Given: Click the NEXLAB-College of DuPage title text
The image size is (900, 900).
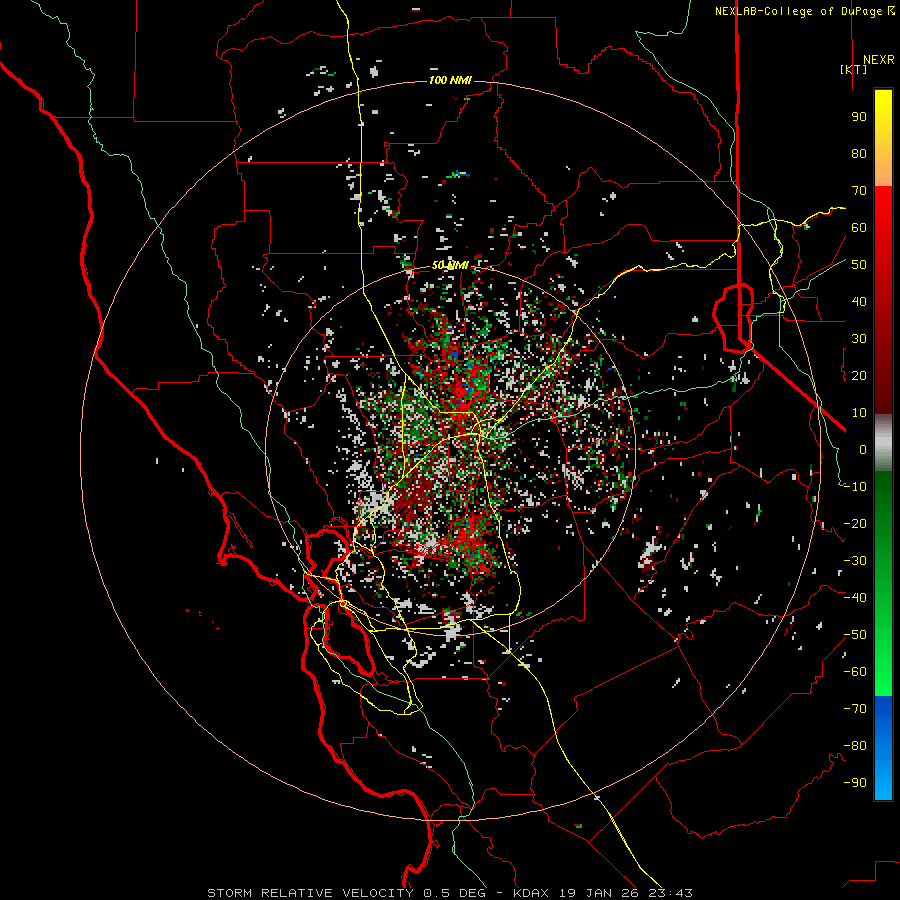Looking at the screenshot, I should pos(805,11).
